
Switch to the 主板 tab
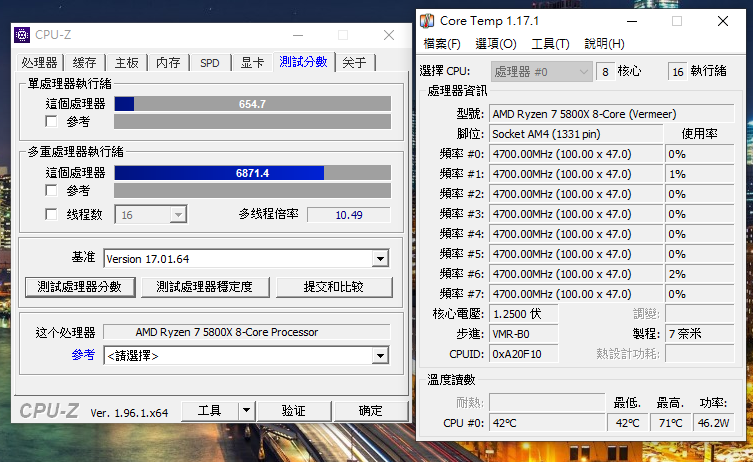click(x=127, y=63)
